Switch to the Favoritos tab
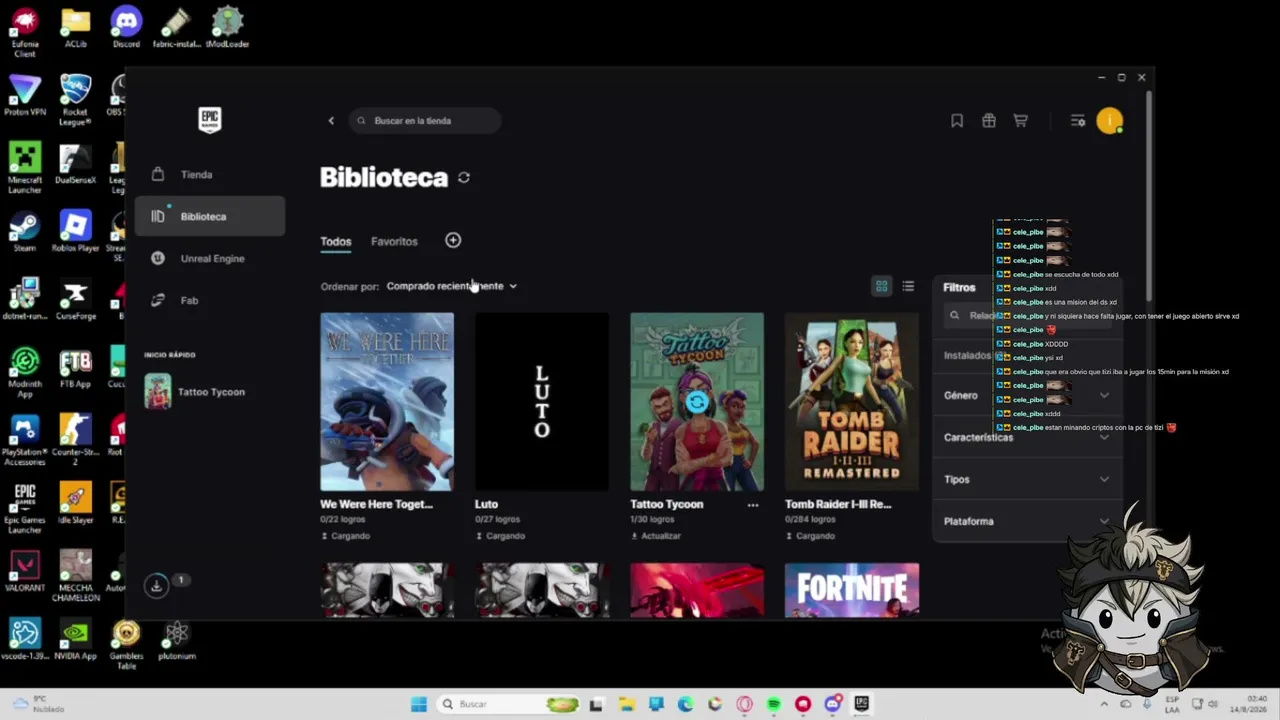 point(394,241)
